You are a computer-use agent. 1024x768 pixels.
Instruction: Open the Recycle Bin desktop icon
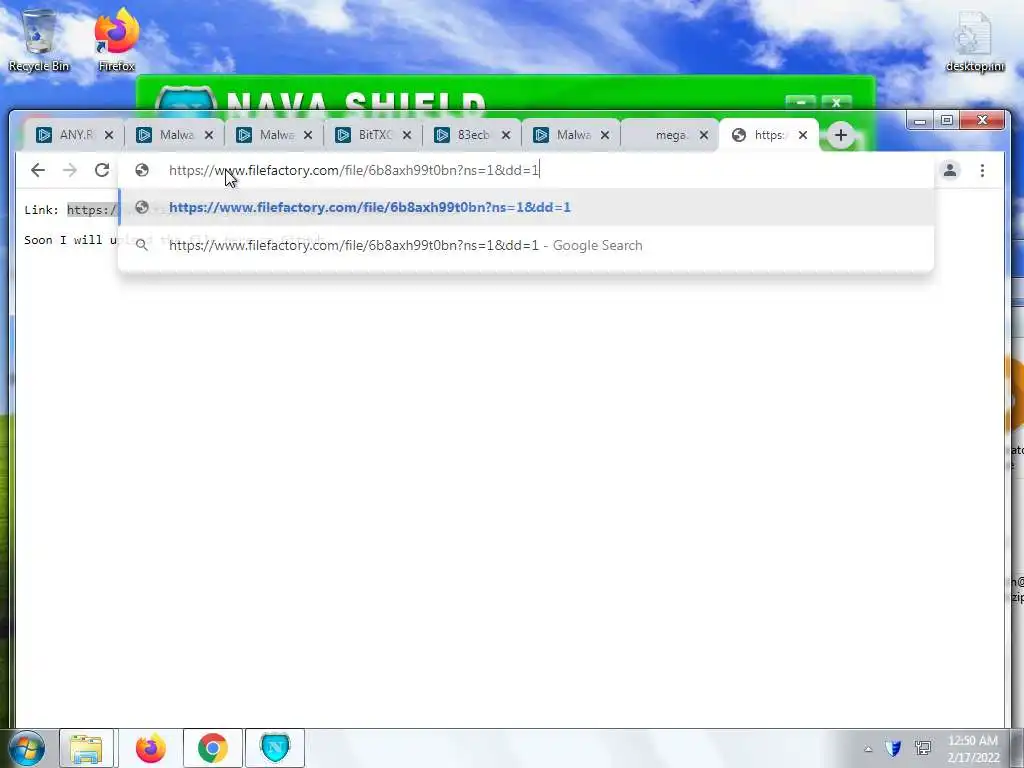tap(39, 41)
